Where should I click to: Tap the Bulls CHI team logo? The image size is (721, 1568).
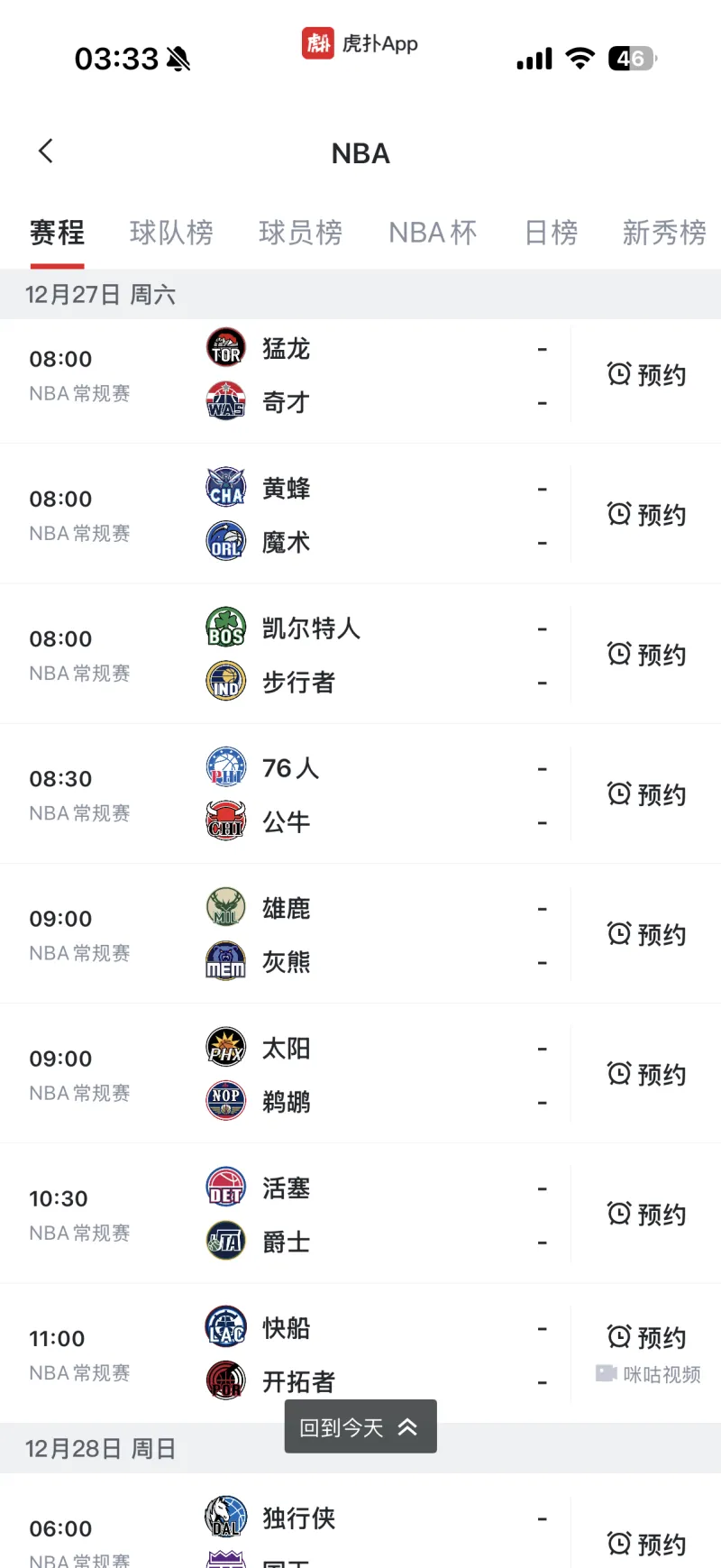tap(225, 821)
